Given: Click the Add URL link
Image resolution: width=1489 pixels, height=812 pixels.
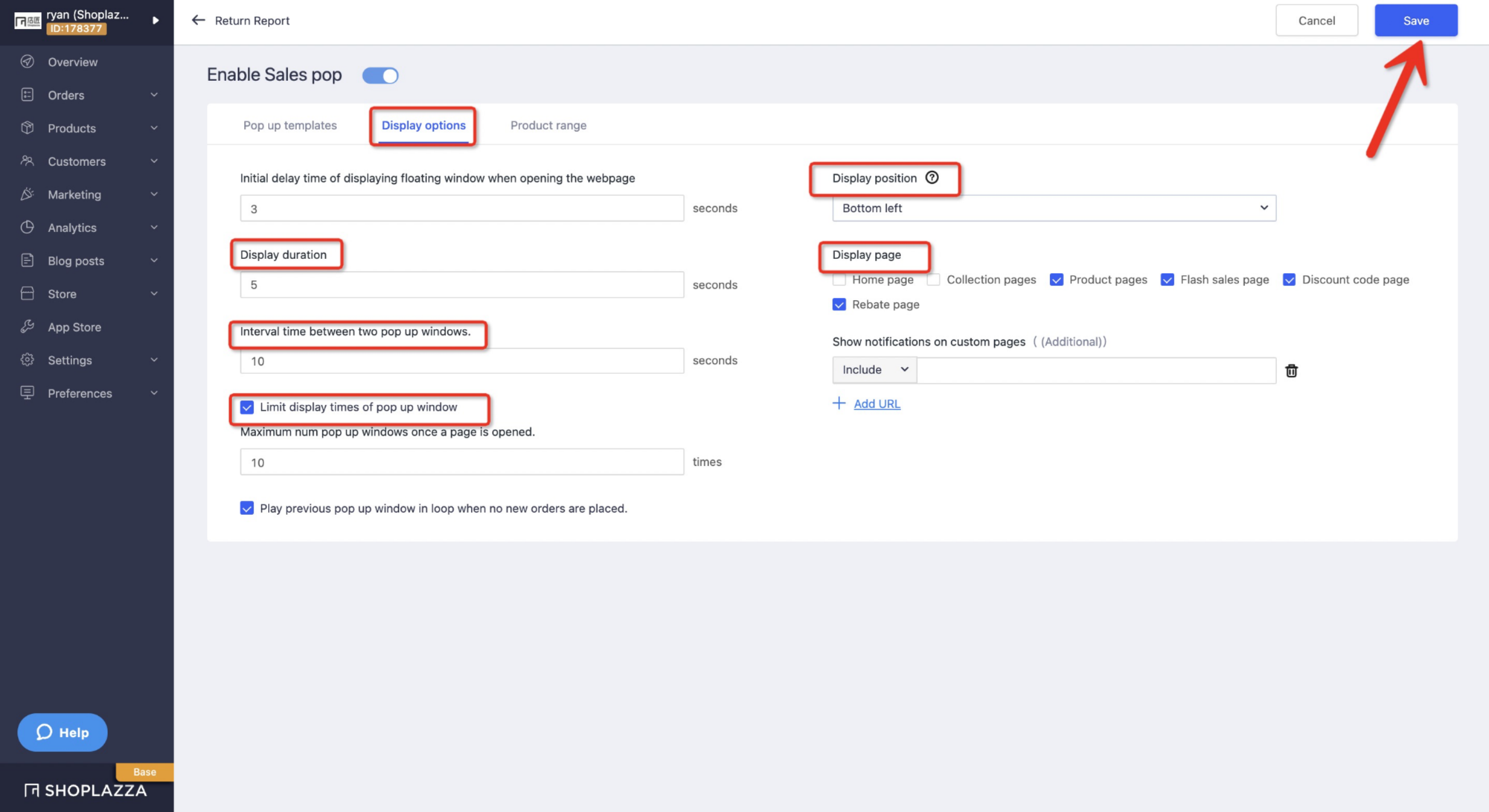Looking at the screenshot, I should (x=877, y=404).
